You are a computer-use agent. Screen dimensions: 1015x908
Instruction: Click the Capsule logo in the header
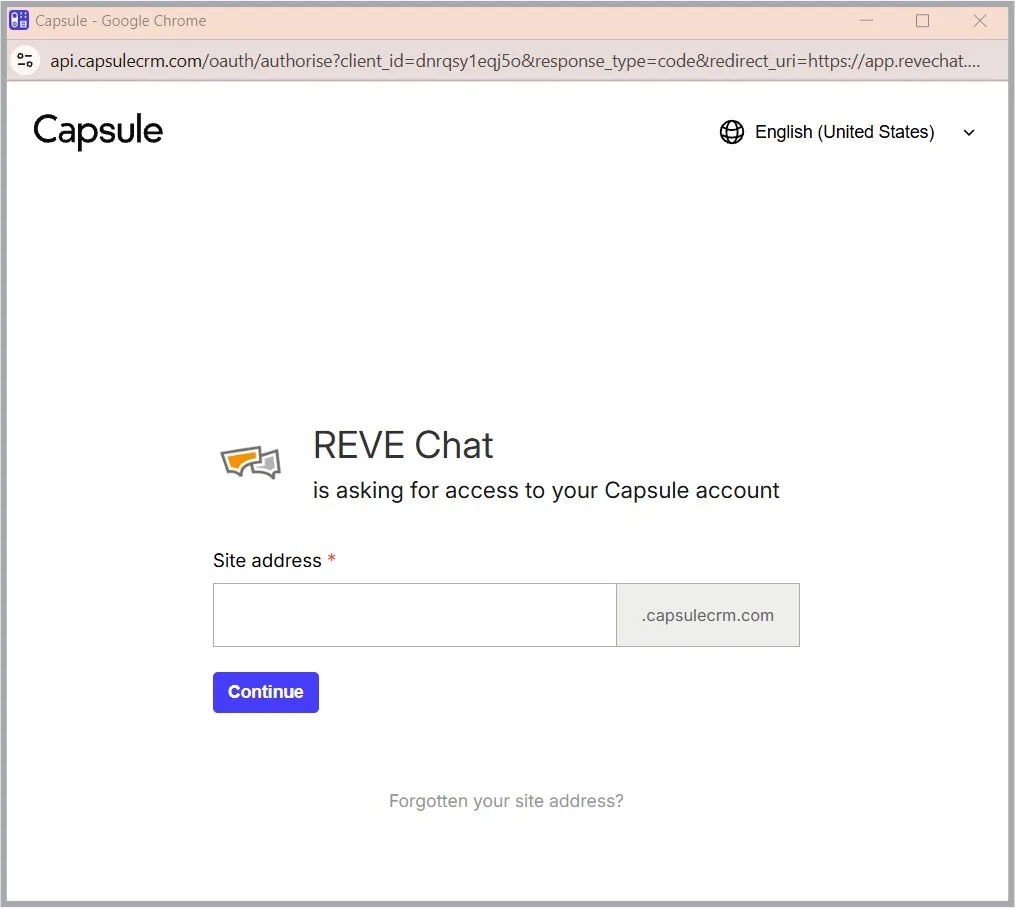pos(98,131)
